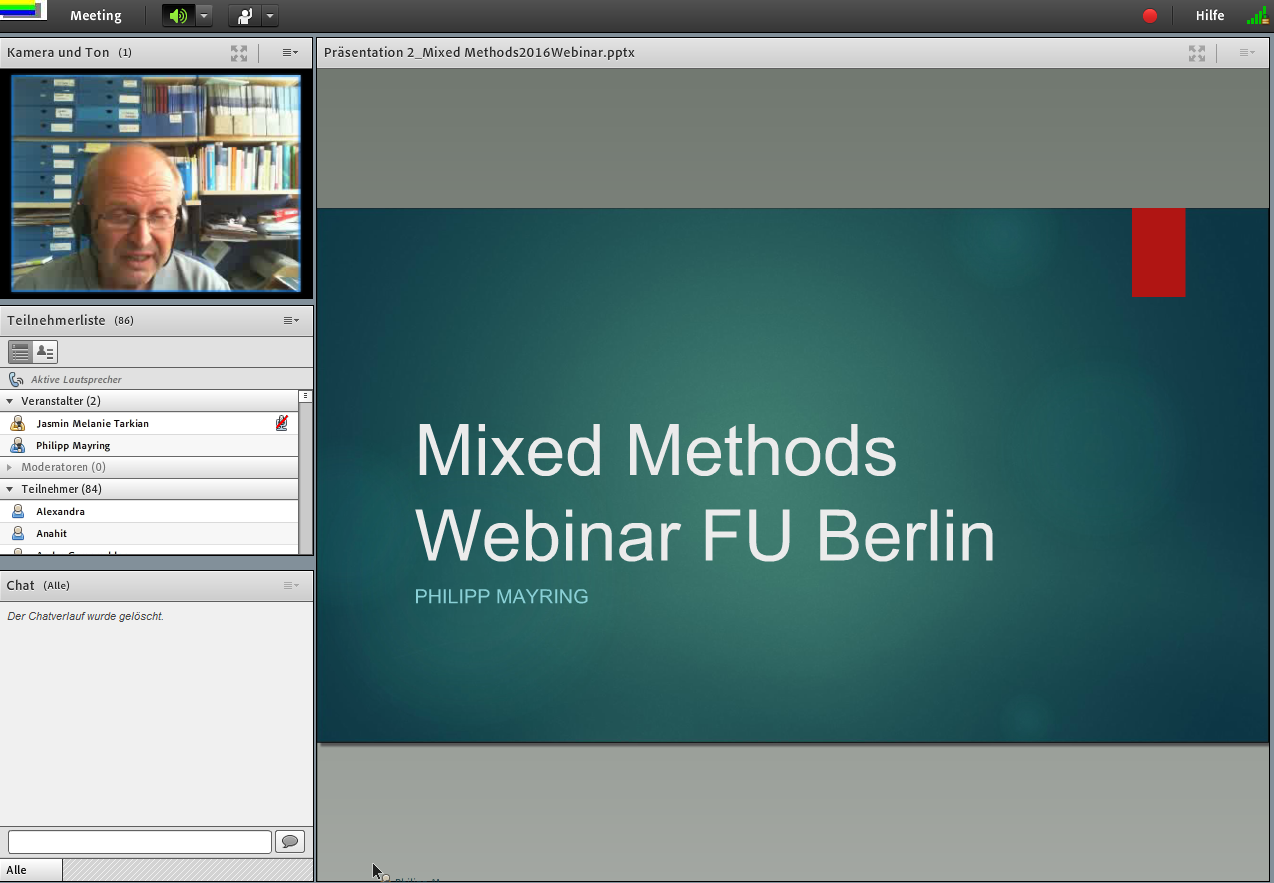Click the red recording indicator
Screen dimensions: 1274x883
click(x=1150, y=15)
